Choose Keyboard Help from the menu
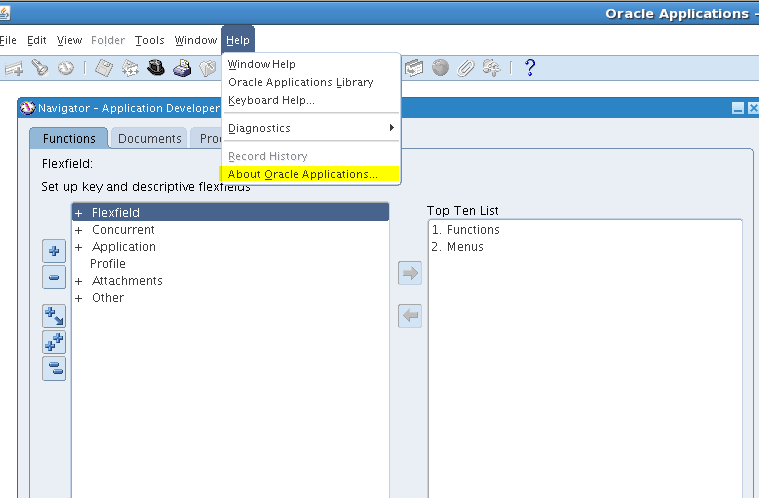 pyautogui.click(x=271, y=100)
